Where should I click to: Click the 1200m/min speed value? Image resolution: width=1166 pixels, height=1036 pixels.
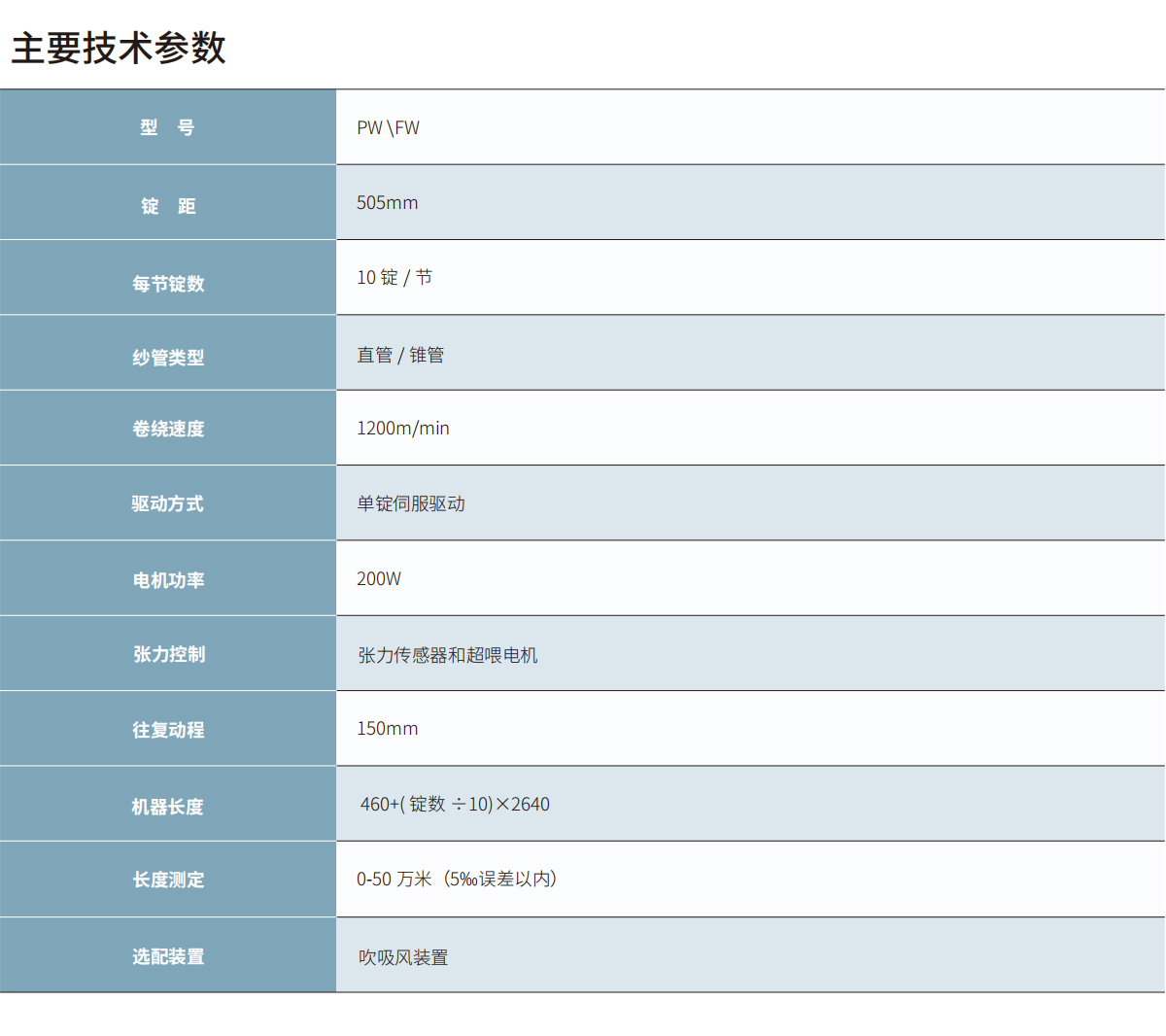point(400,428)
